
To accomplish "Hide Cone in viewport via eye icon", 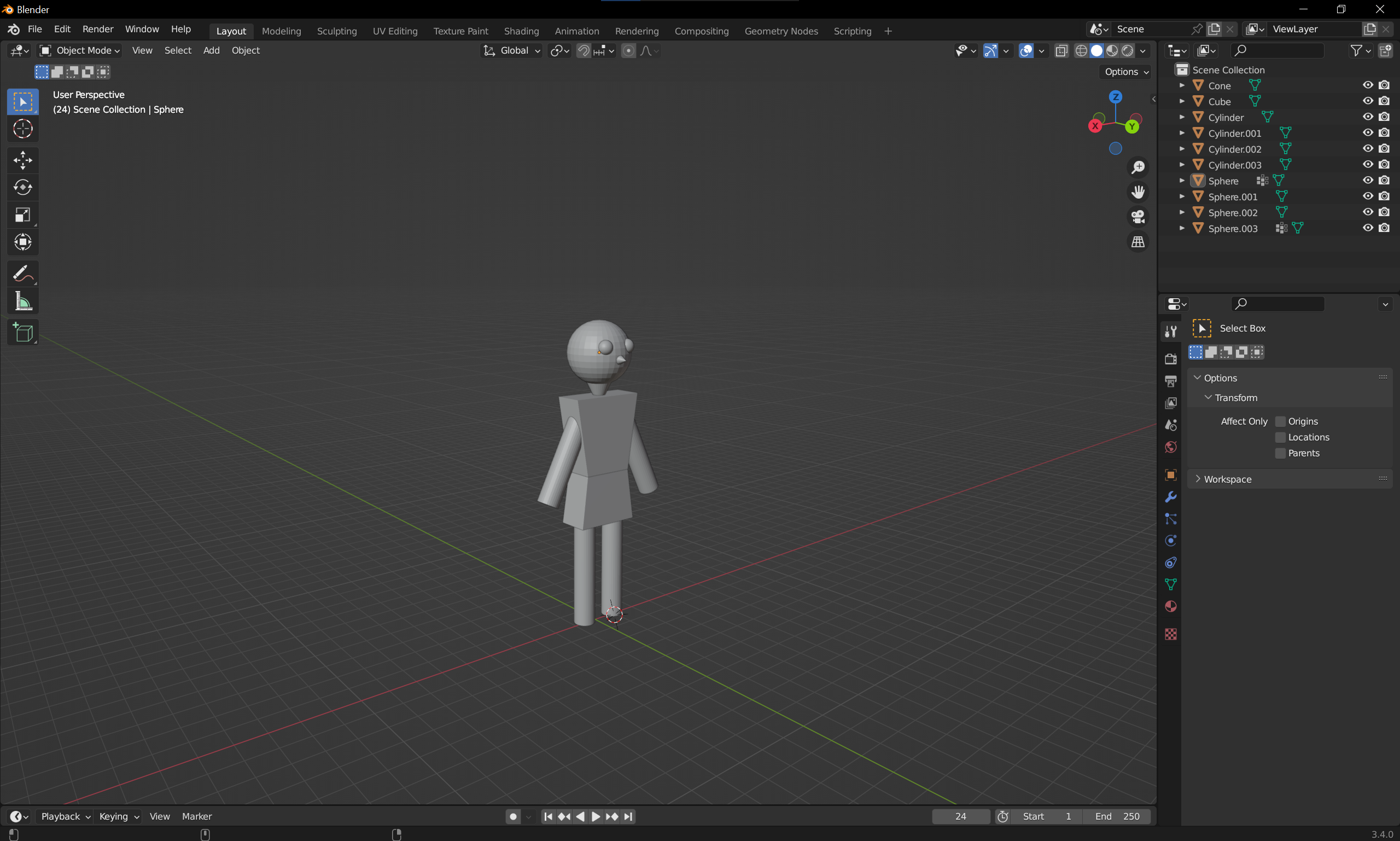I will (1368, 85).
